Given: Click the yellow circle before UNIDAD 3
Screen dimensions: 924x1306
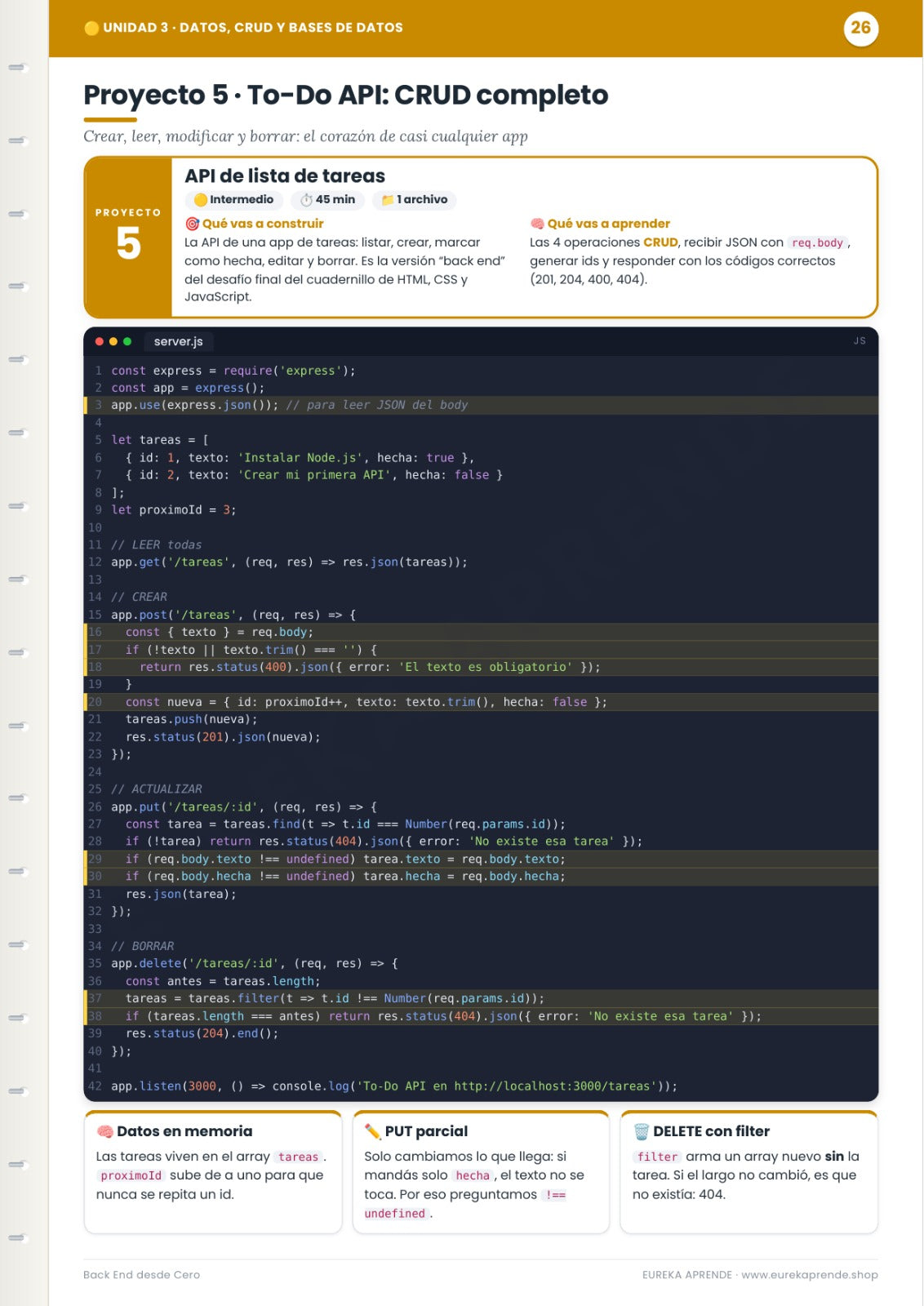Looking at the screenshot, I should 91,28.
